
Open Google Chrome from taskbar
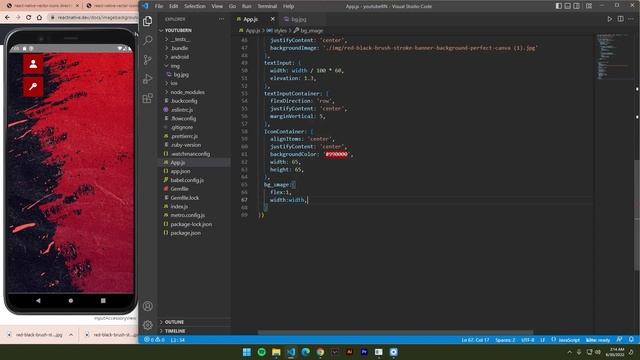click(320, 352)
